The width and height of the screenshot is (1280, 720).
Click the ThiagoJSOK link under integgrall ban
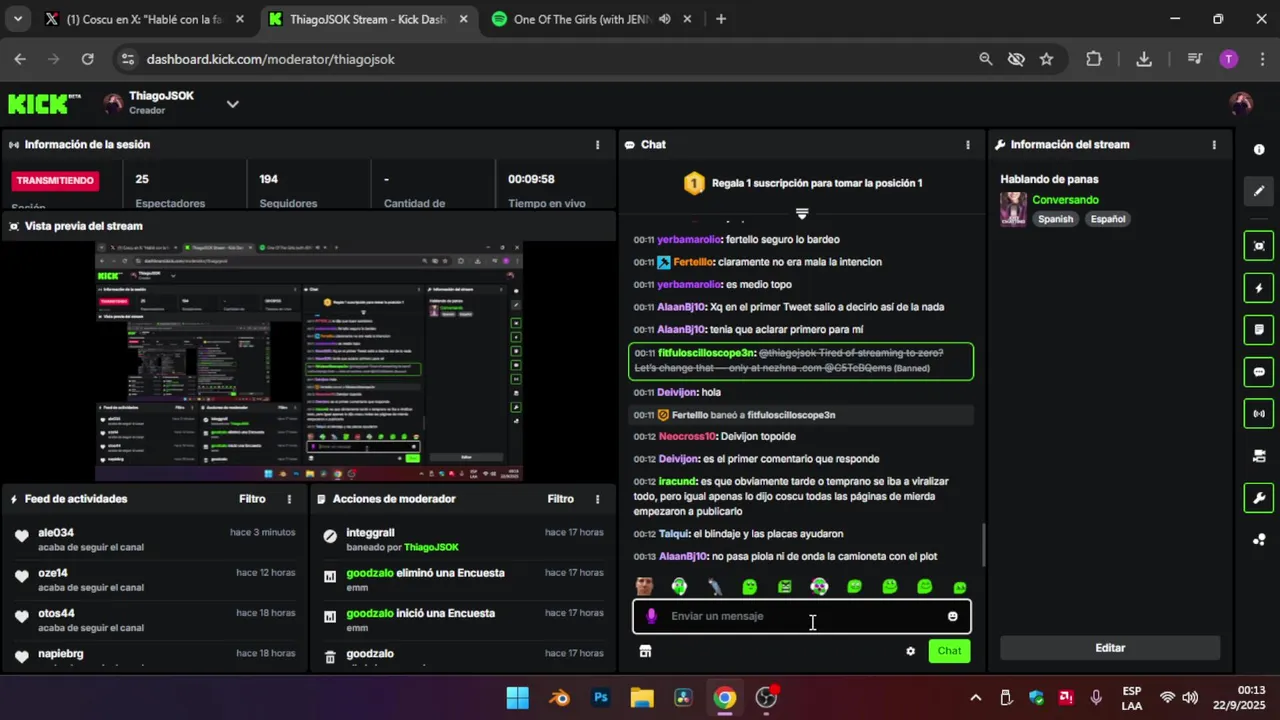[431, 547]
